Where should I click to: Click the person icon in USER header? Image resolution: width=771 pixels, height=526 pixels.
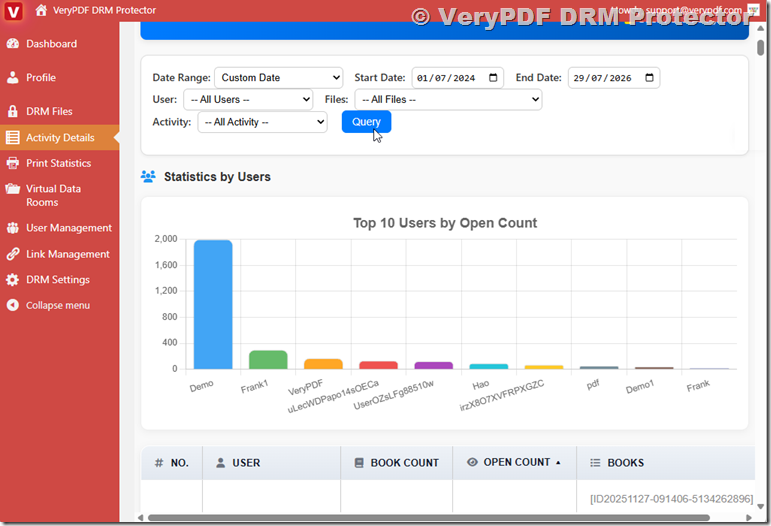click(x=221, y=463)
